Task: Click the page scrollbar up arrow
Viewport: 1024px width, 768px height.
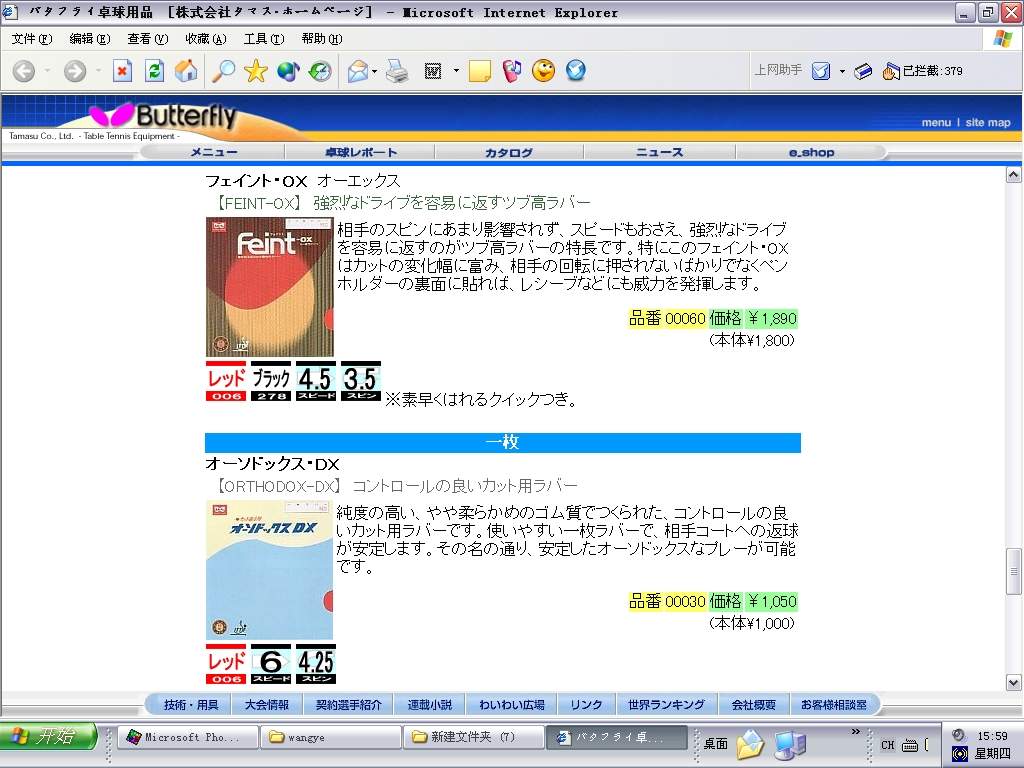Action: [1013, 174]
